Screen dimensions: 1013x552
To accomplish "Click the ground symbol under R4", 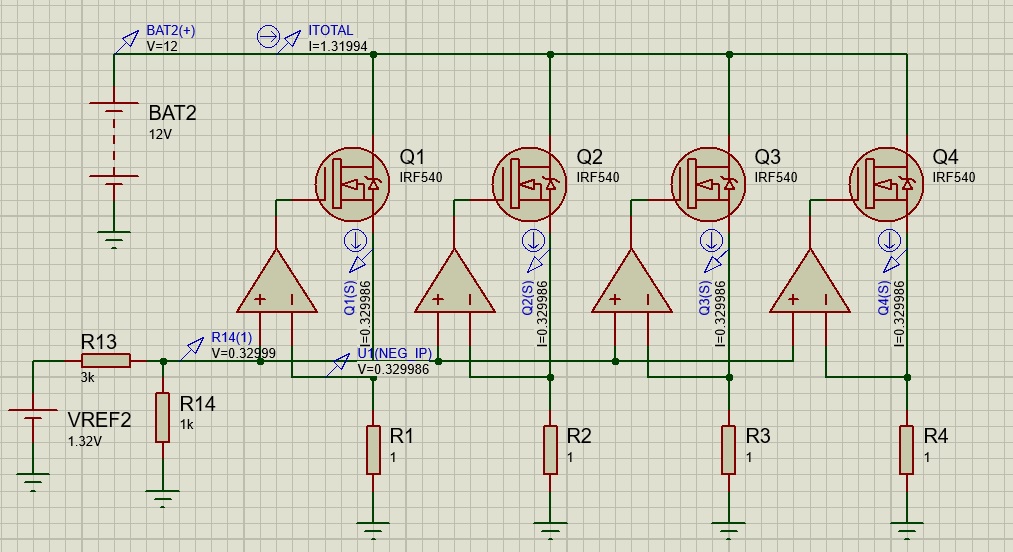I will (907, 530).
